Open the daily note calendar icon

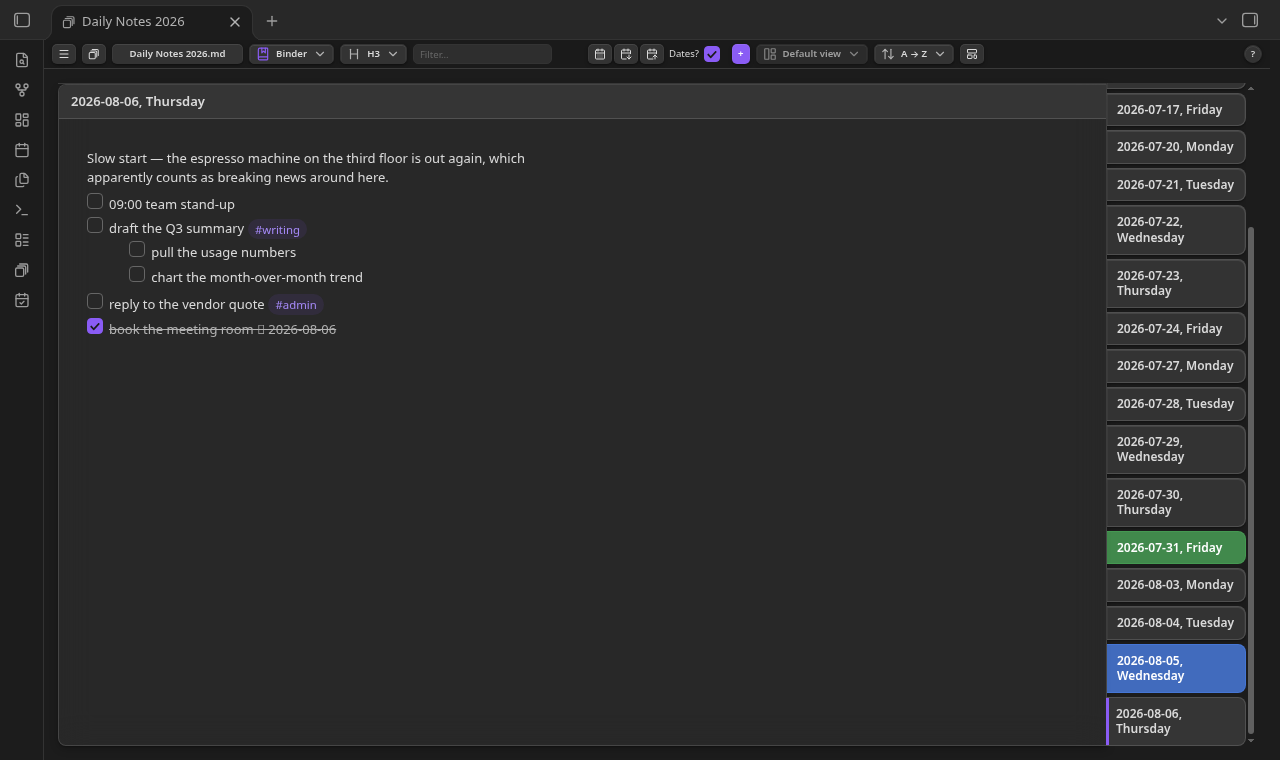click(x=22, y=150)
